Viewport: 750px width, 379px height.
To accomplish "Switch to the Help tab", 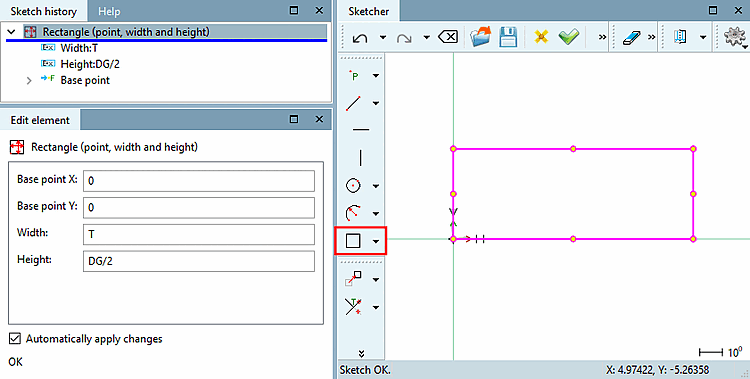I will (x=109, y=11).
